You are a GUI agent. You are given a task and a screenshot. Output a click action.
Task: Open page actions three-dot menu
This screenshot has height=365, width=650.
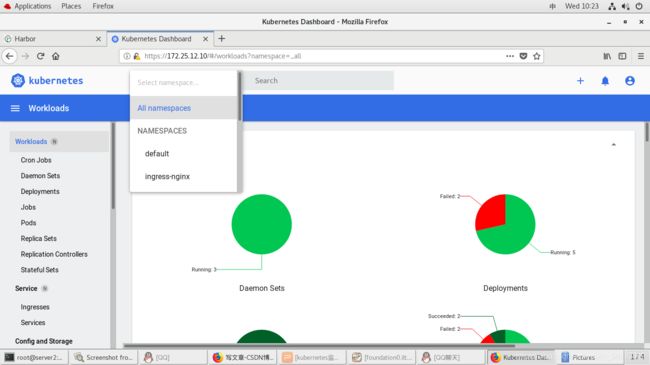(510, 56)
